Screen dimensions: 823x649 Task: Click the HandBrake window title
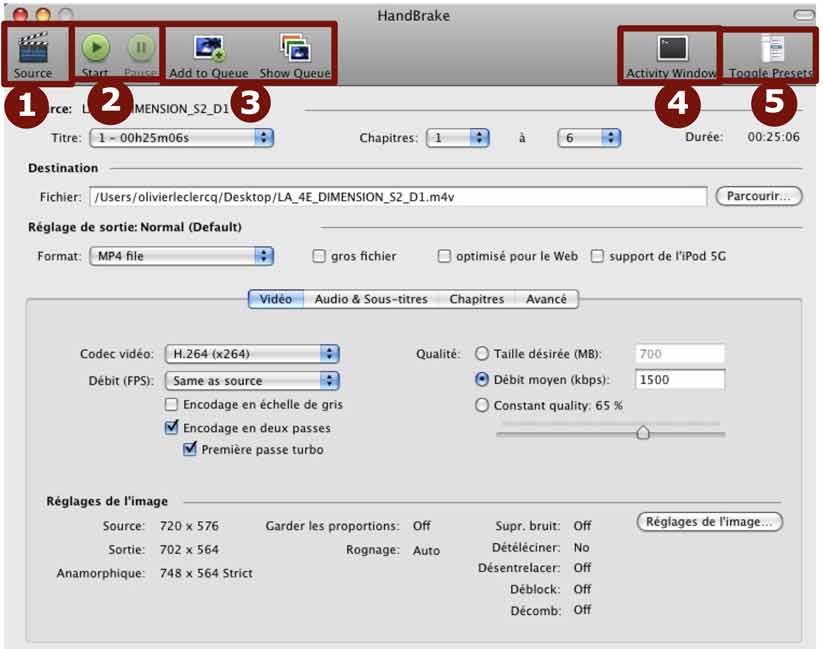[x=414, y=16]
